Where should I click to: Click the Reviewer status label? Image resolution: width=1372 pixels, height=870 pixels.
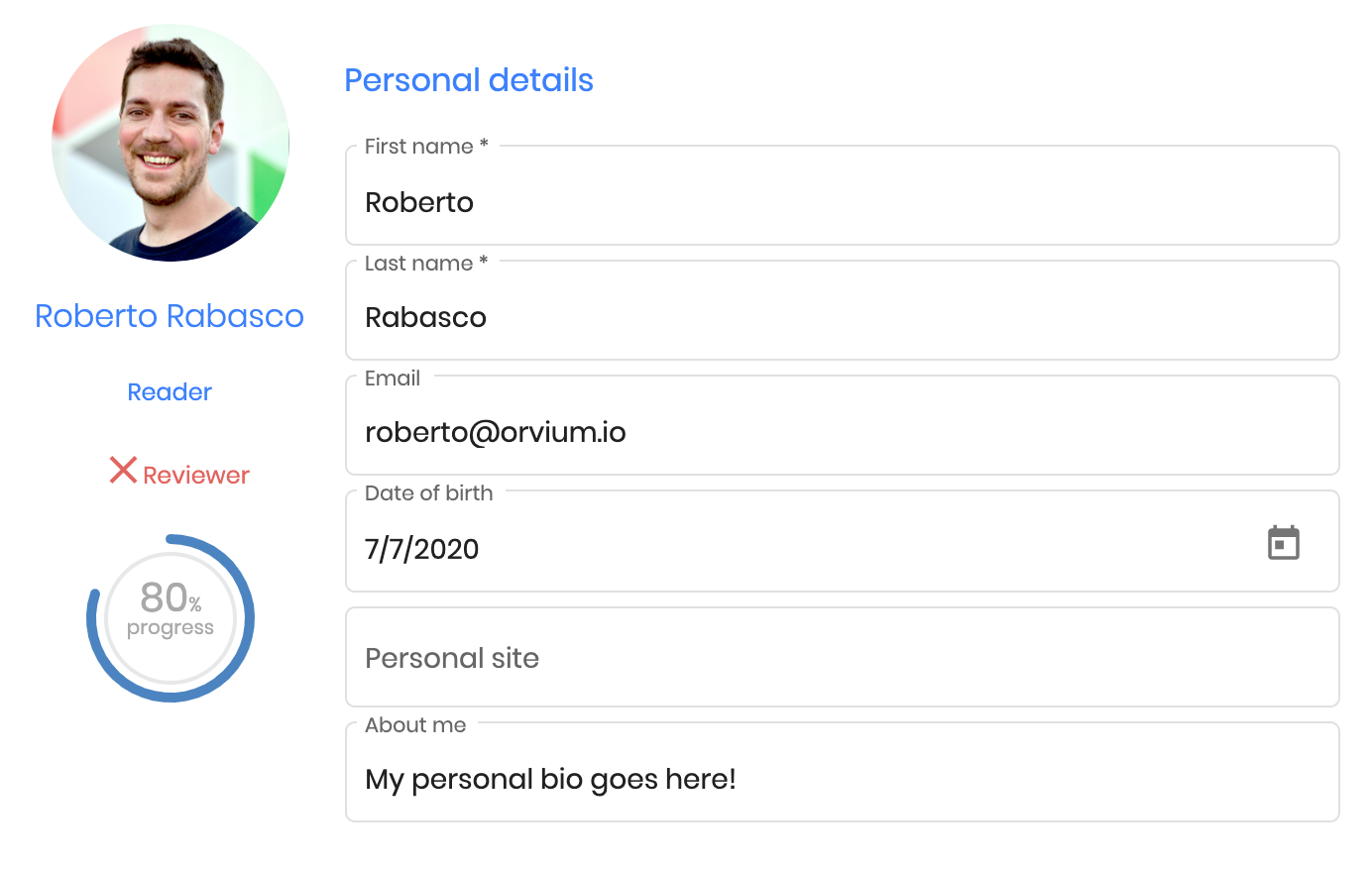[x=196, y=476]
